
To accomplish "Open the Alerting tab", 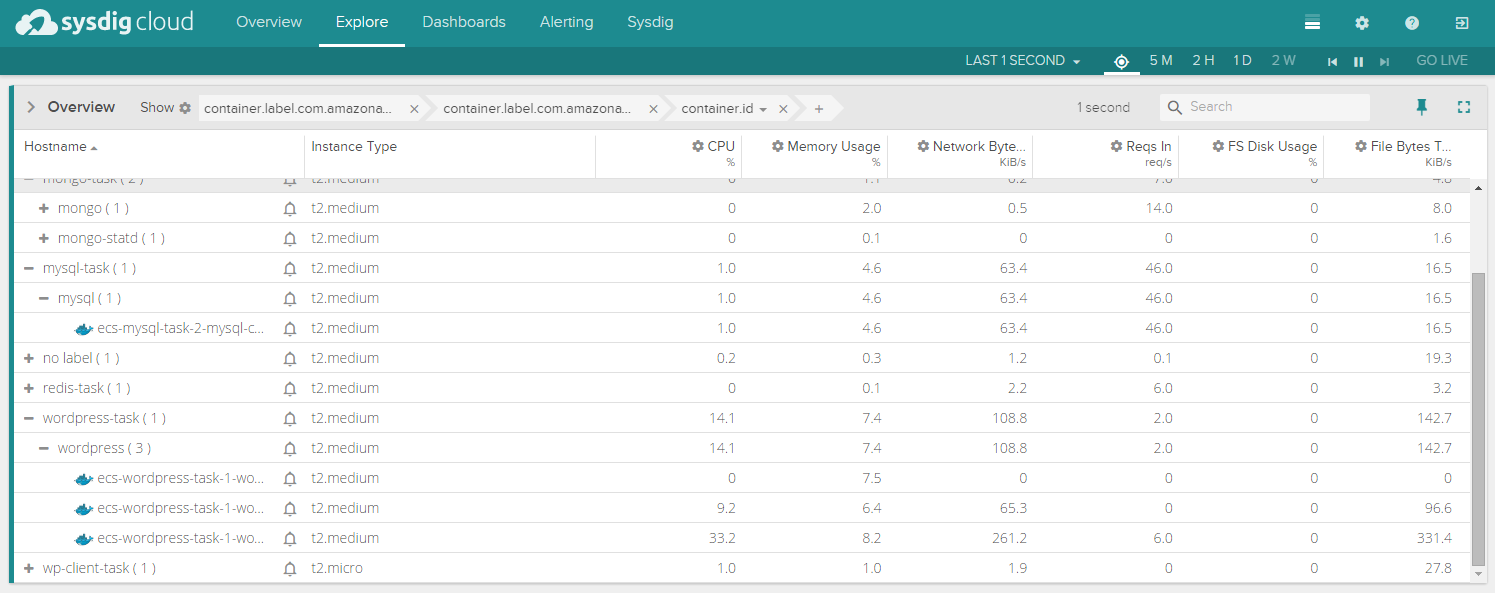I will point(566,22).
